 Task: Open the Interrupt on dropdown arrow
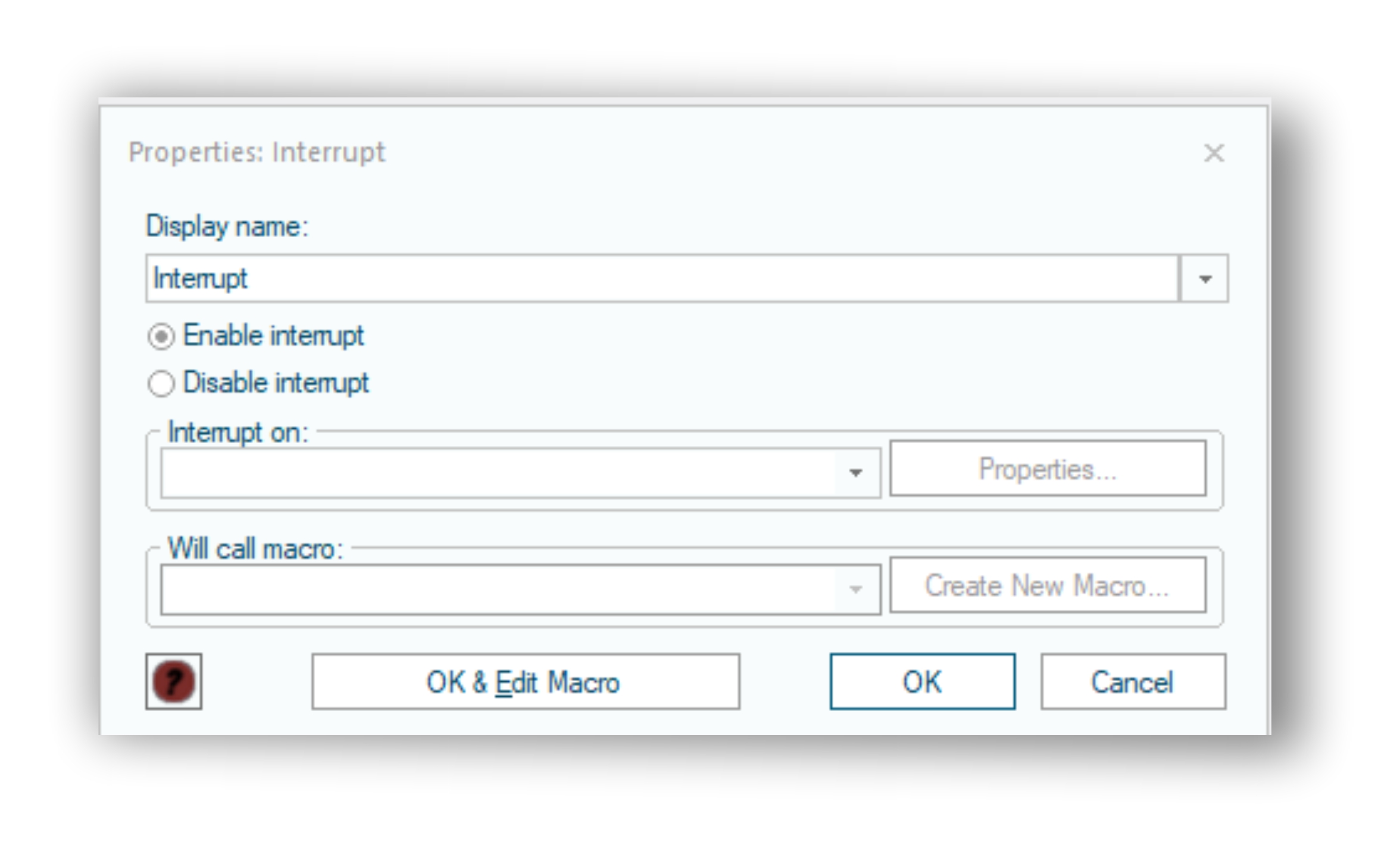click(856, 473)
